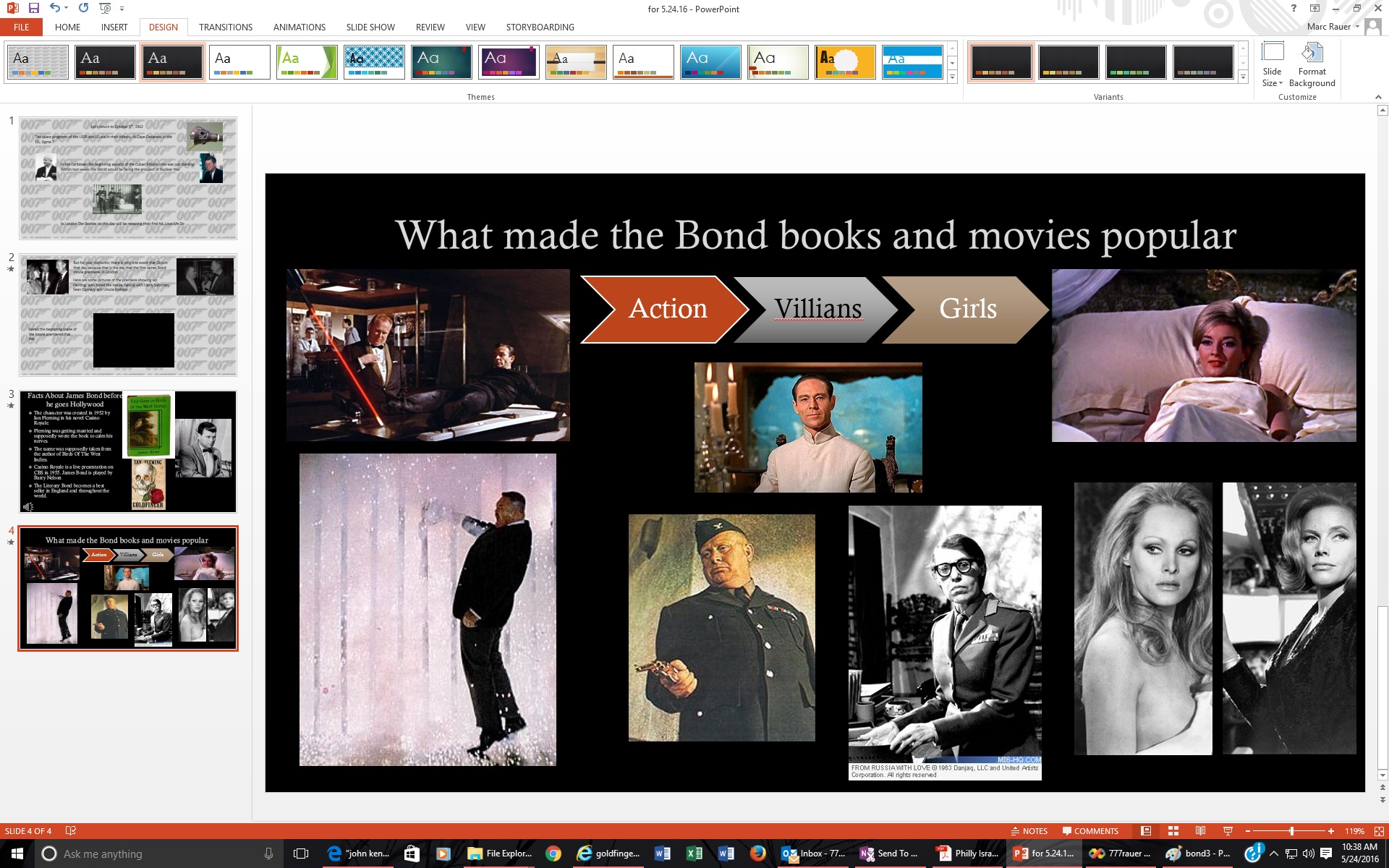The height and width of the screenshot is (868, 1389).
Task: Start slideshow from beginning in quick access toolbar
Action: pyautogui.click(x=106, y=9)
